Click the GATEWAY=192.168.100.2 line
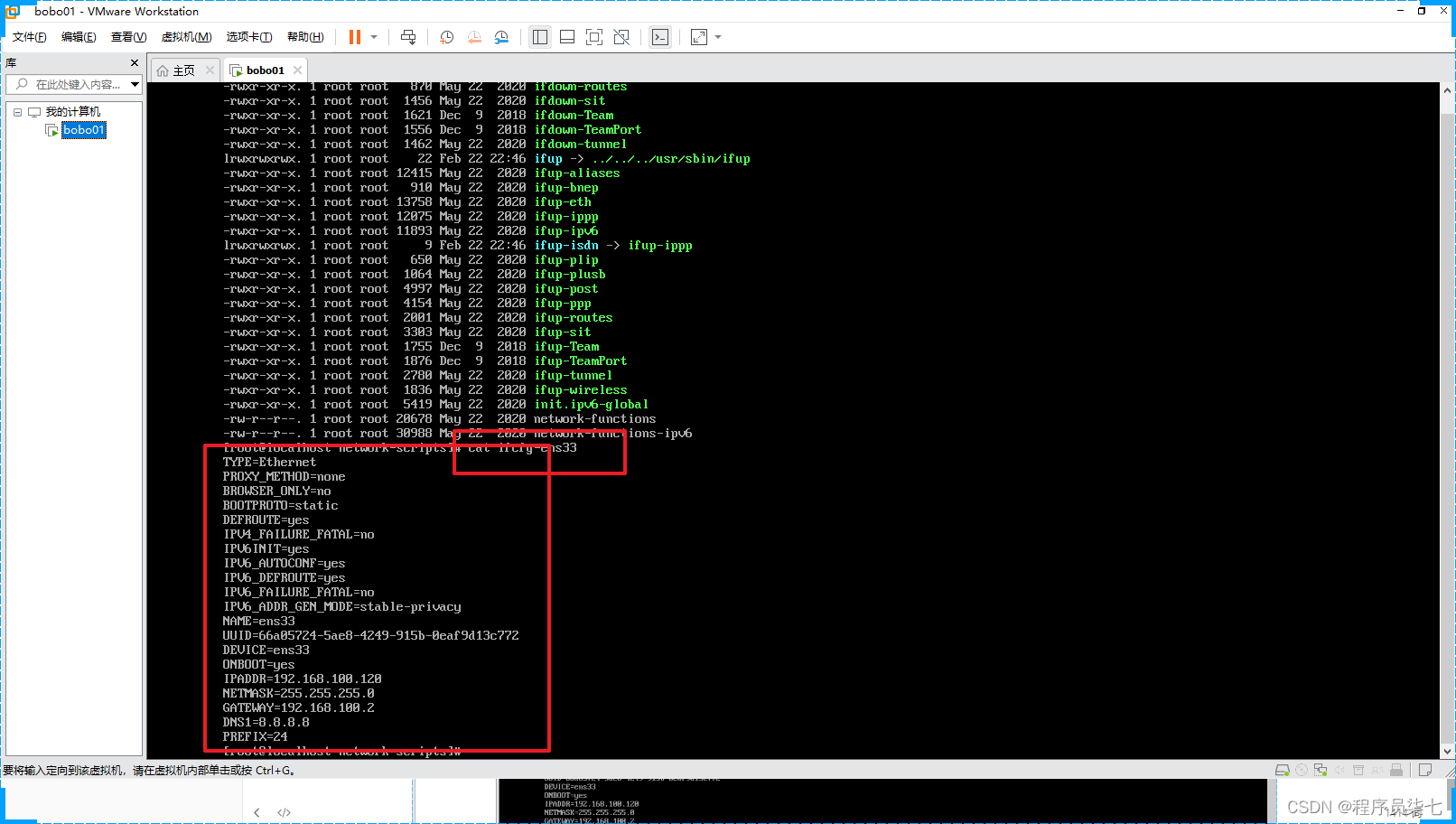1456x824 pixels. pos(298,708)
